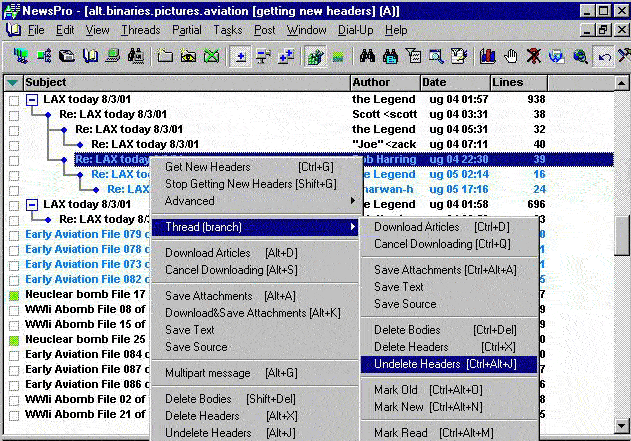Image resolution: width=631 pixels, height=441 pixels.
Task: Click the undo arrow toolbar icon
Action: [604, 56]
